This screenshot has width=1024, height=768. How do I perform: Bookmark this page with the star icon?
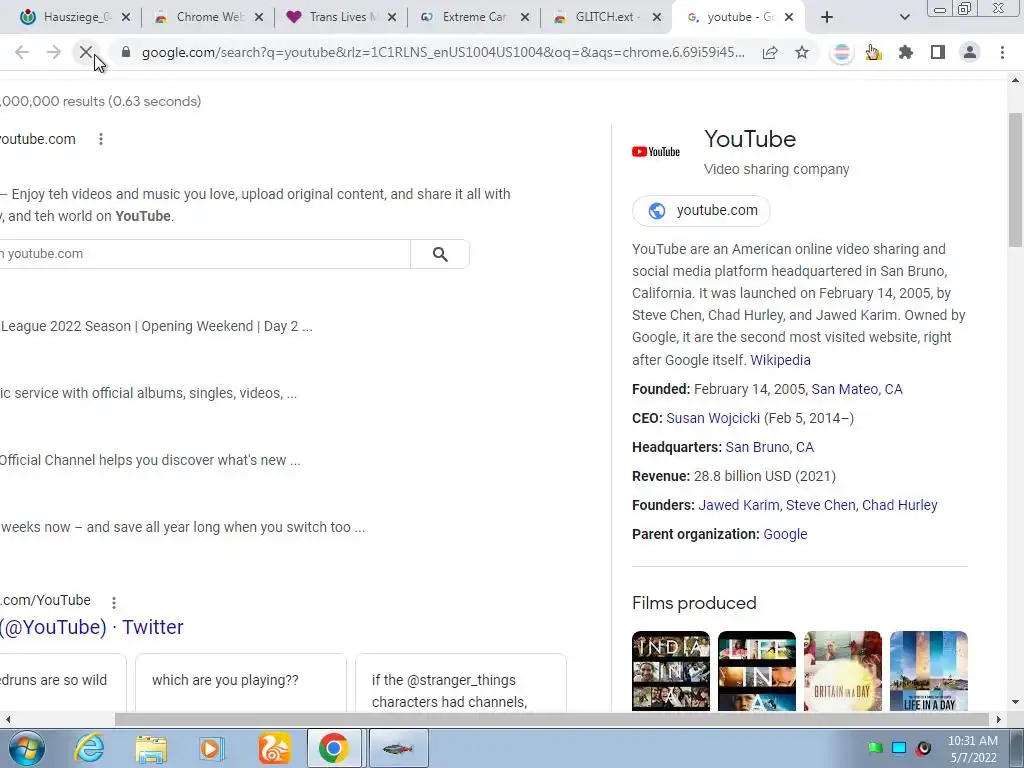(802, 52)
